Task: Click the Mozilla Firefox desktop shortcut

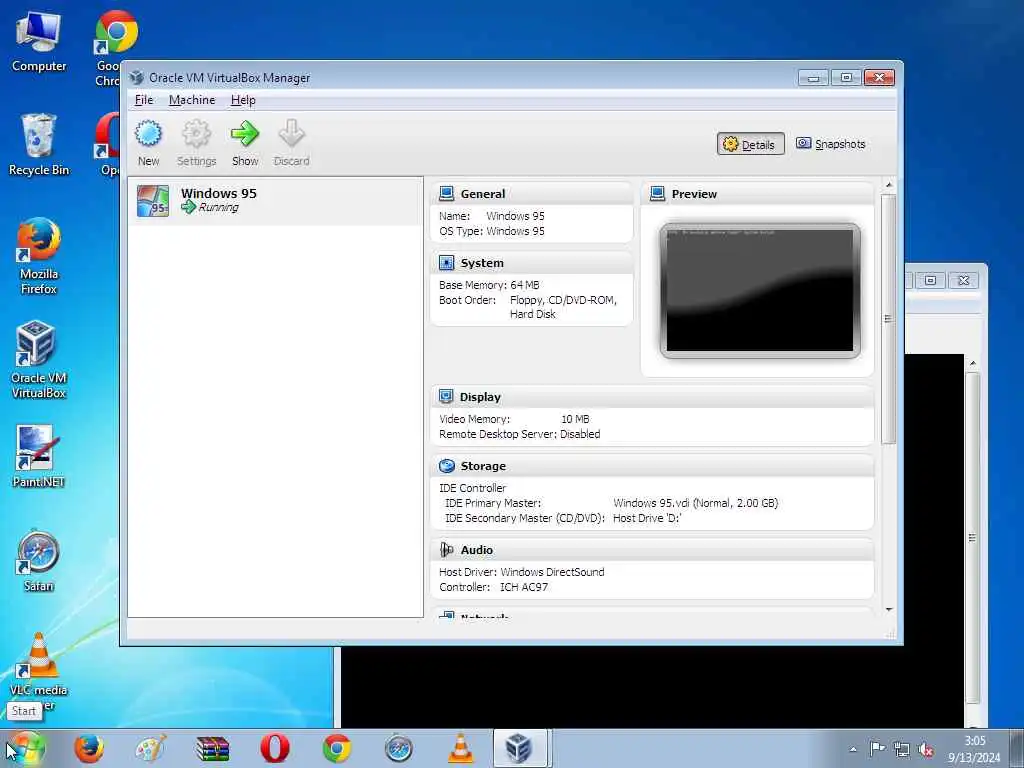Action: click(x=39, y=256)
